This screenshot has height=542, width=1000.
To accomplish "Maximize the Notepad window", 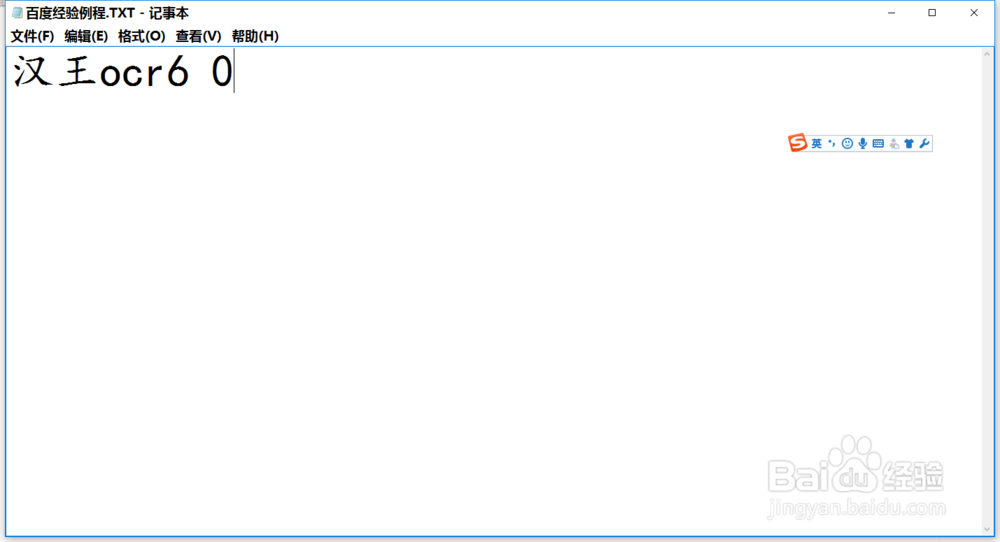I will coord(932,13).
